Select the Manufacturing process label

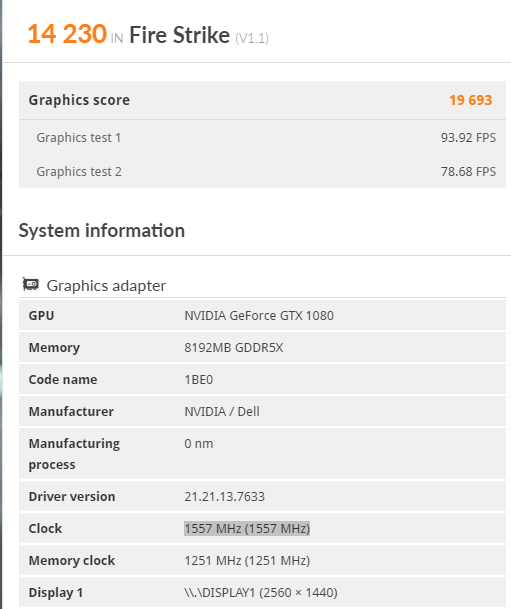(x=74, y=454)
